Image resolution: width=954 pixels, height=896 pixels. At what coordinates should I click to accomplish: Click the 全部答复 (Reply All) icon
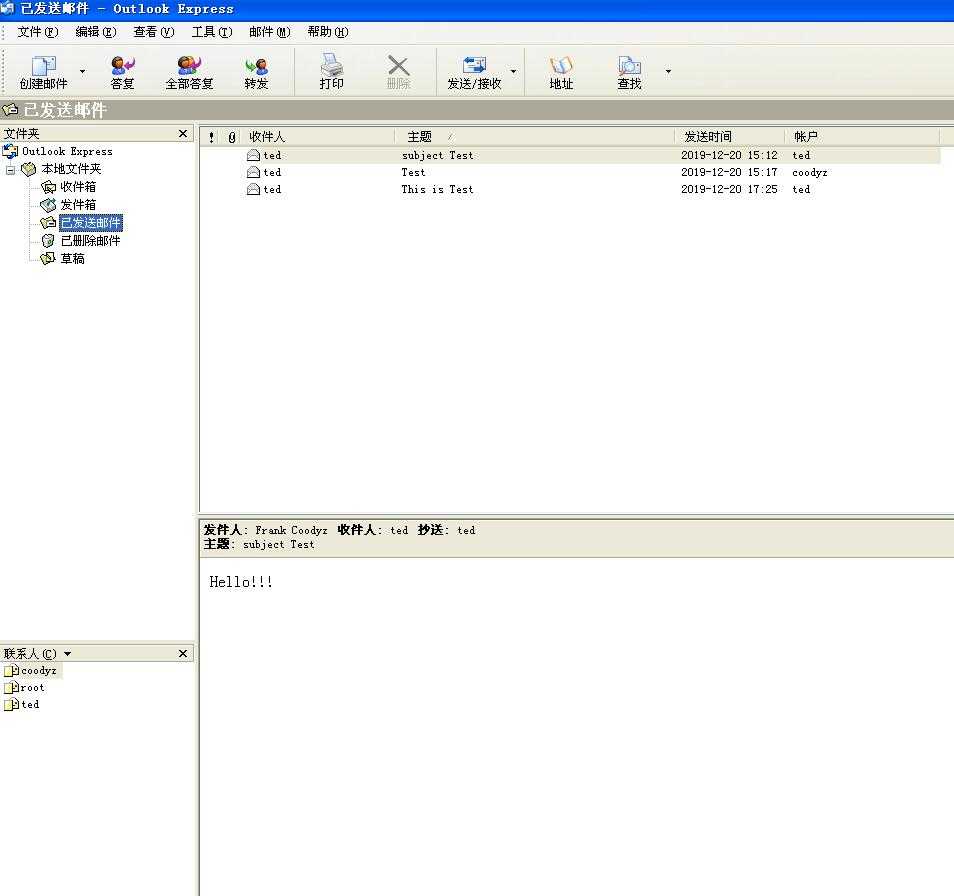(x=189, y=72)
